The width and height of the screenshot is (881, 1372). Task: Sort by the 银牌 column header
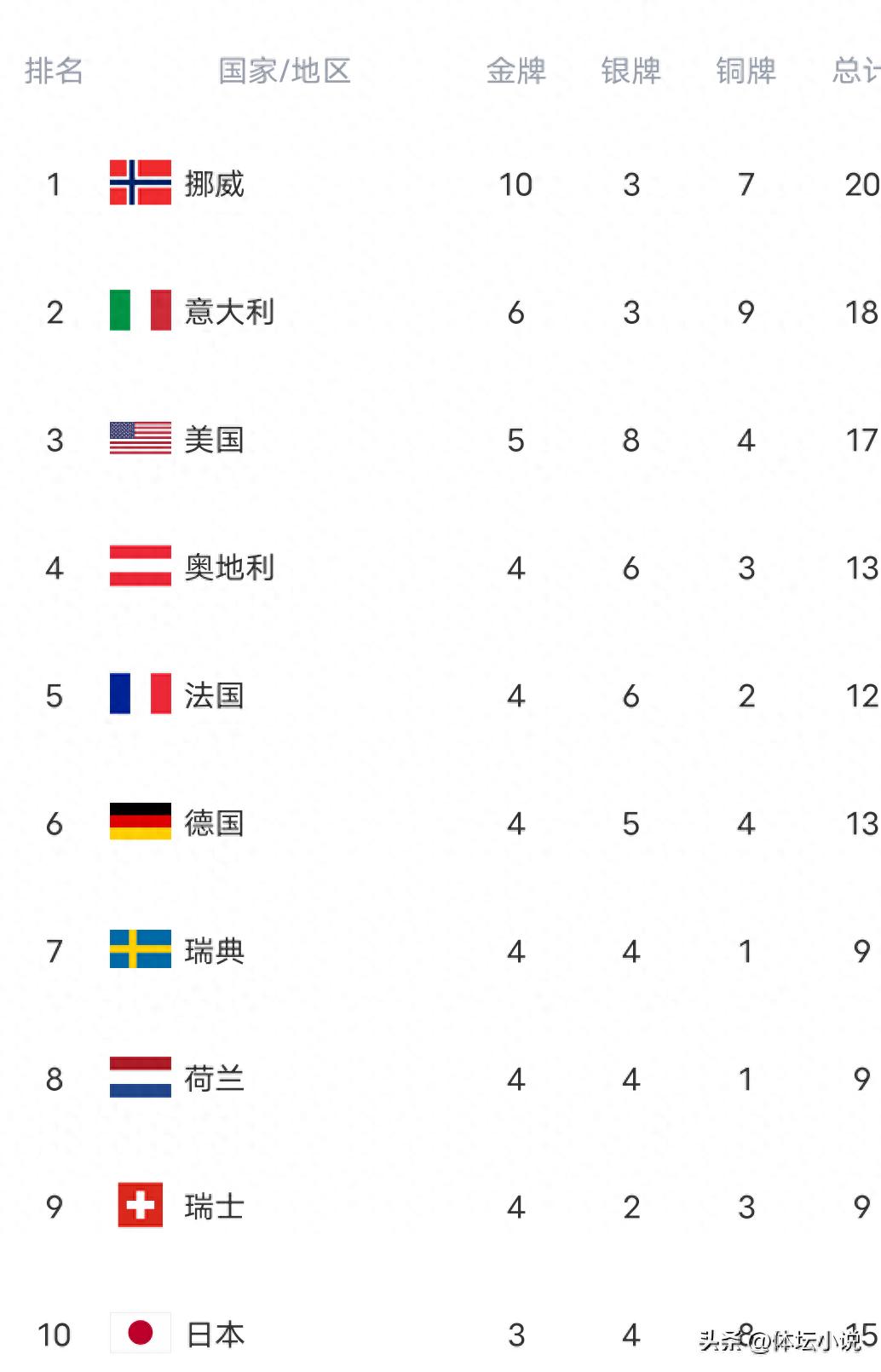tap(631, 71)
